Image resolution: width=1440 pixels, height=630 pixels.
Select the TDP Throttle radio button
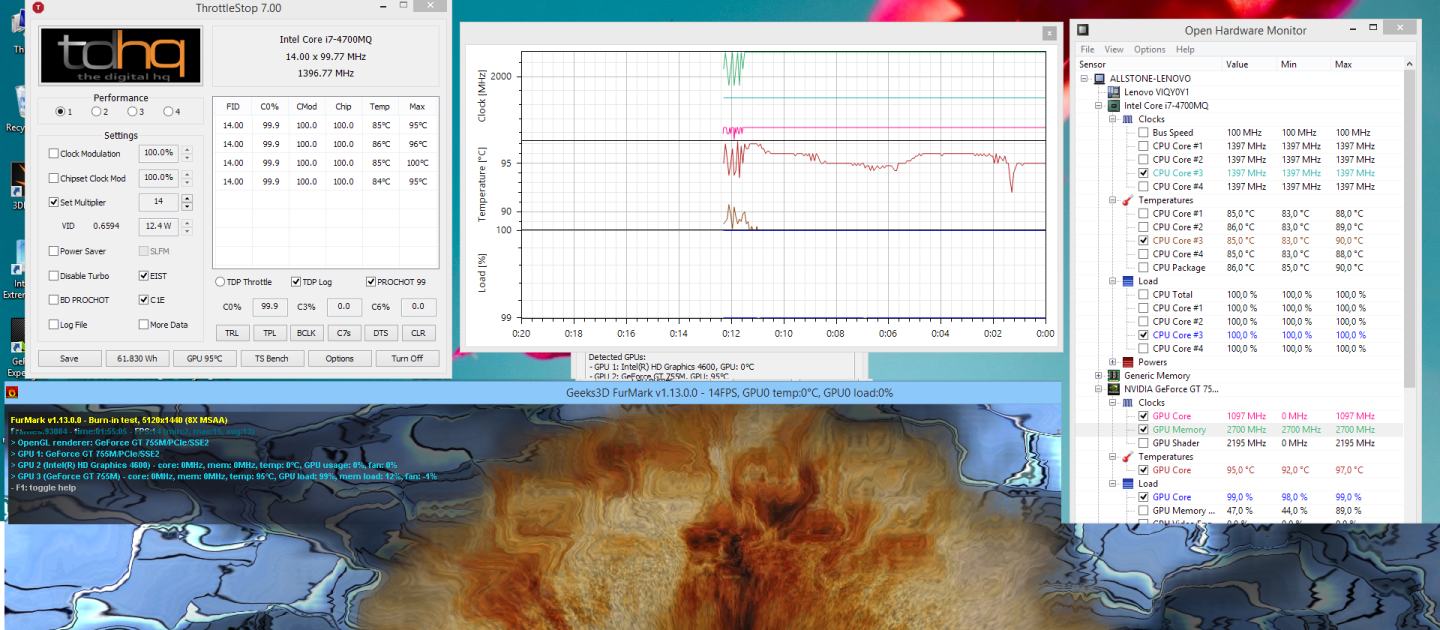tap(220, 282)
